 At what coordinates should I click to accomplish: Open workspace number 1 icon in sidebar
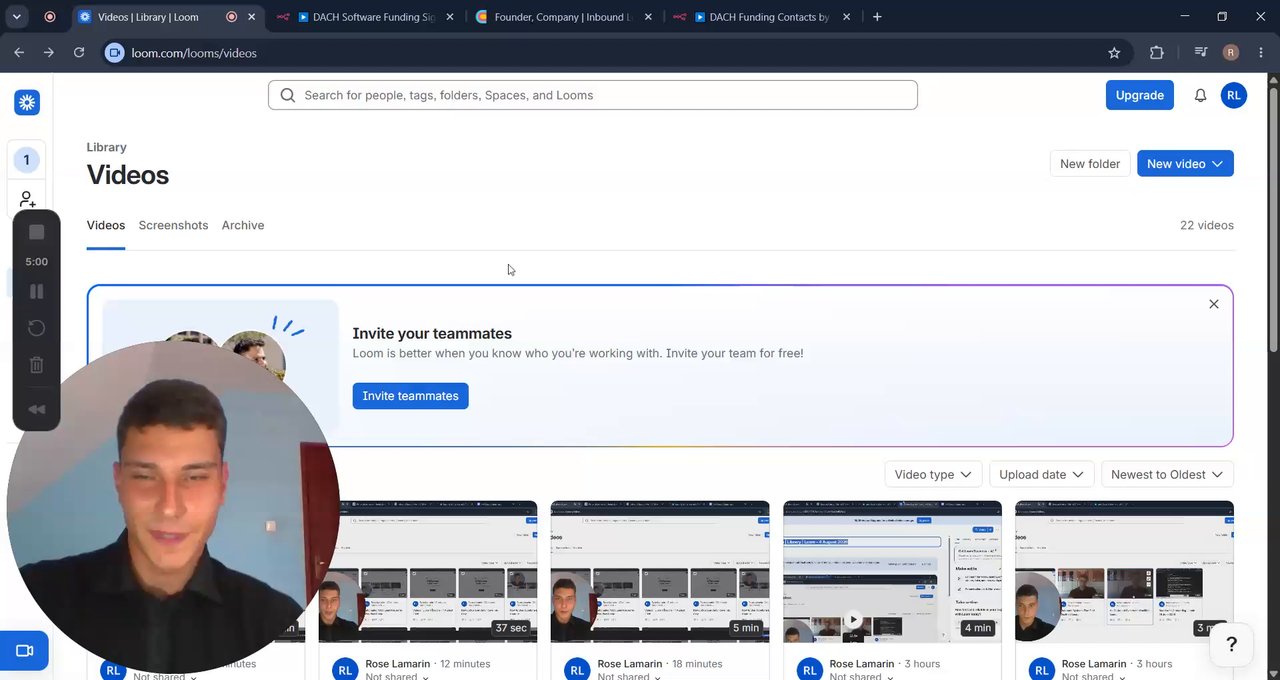pyautogui.click(x=27, y=160)
